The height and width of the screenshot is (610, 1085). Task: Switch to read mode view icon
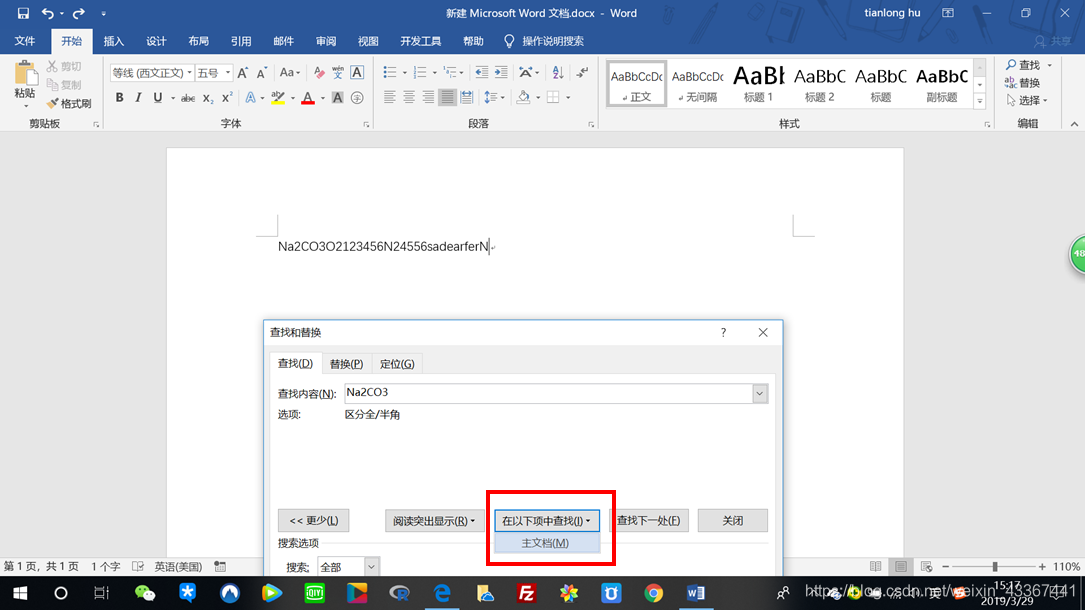click(875, 566)
